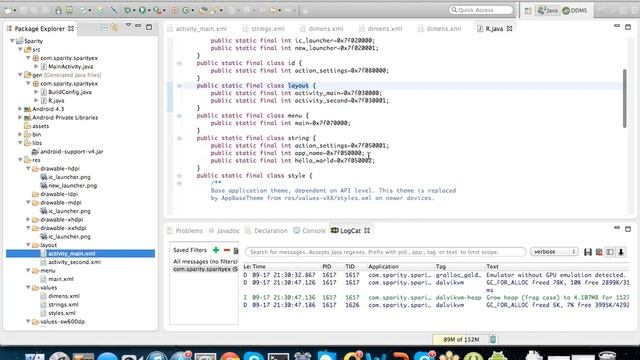Click the Quick Access search field
Image resolution: width=640 pixels, height=360 pixels.
pyautogui.click(x=481, y=10)
